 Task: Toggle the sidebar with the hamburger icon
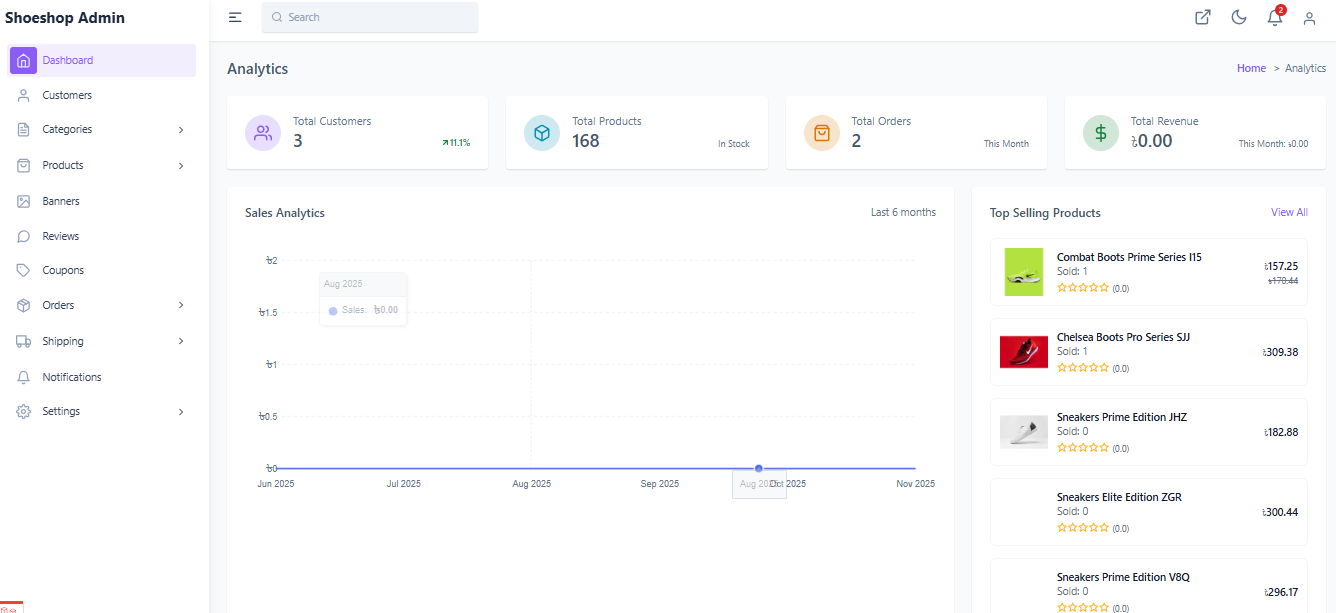[x=234, y=17]
